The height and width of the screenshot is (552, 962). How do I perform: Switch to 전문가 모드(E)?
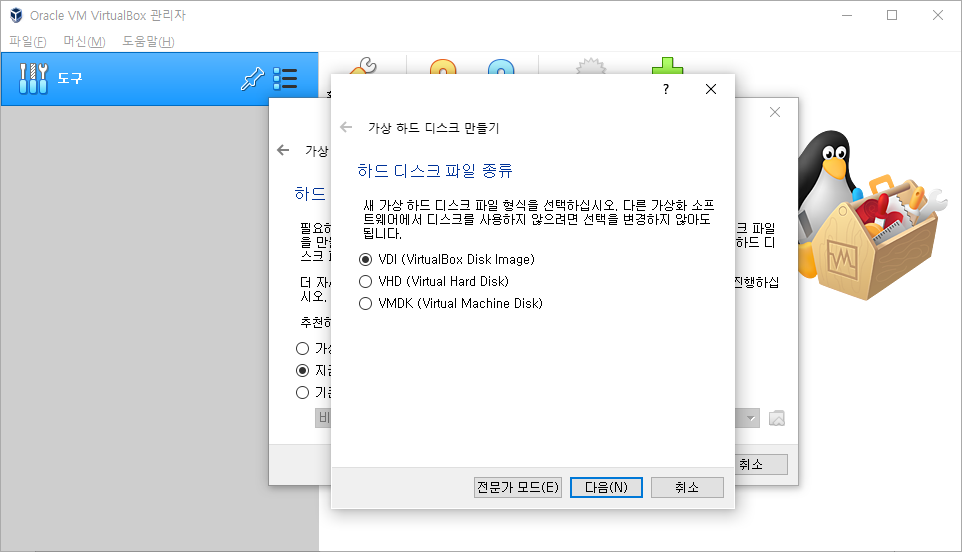click(x=518, y=488)
